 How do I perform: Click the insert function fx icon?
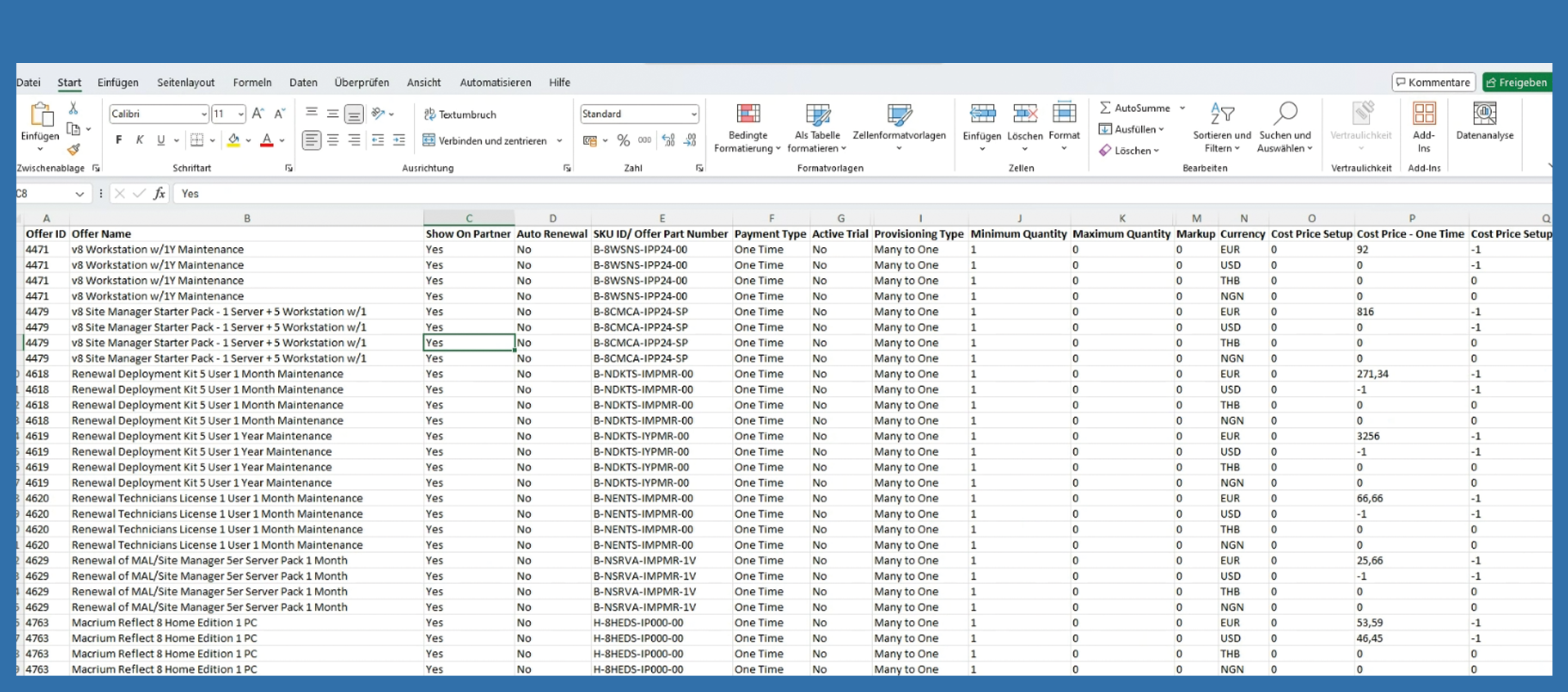click(x=159, y=194)
